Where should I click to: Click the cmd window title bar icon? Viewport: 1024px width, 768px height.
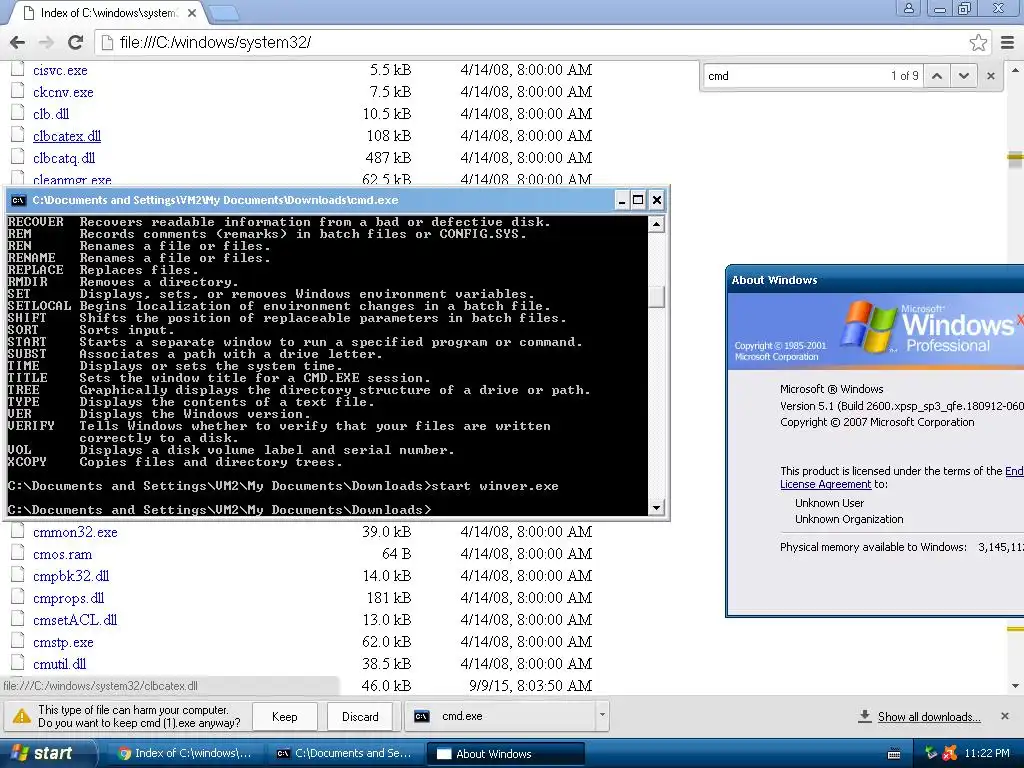[x=18, y=200]
